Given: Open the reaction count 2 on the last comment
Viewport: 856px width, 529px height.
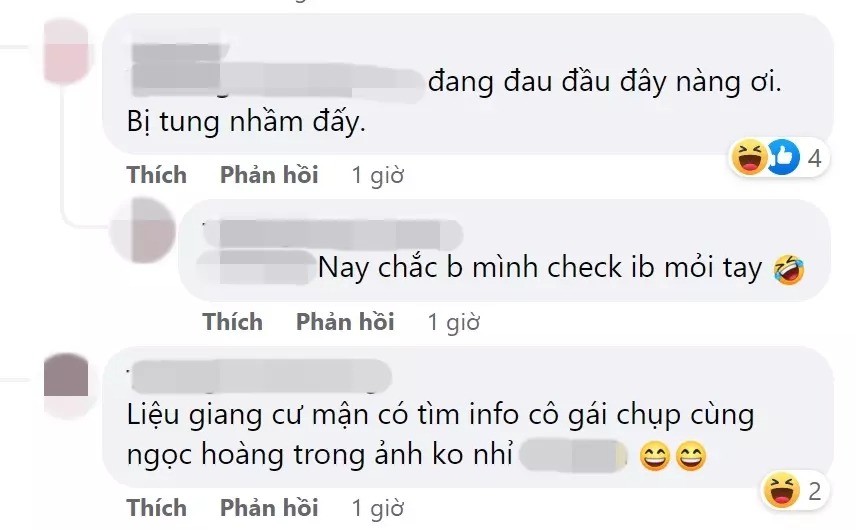Looking at the screenshot, I should (815, 491).
